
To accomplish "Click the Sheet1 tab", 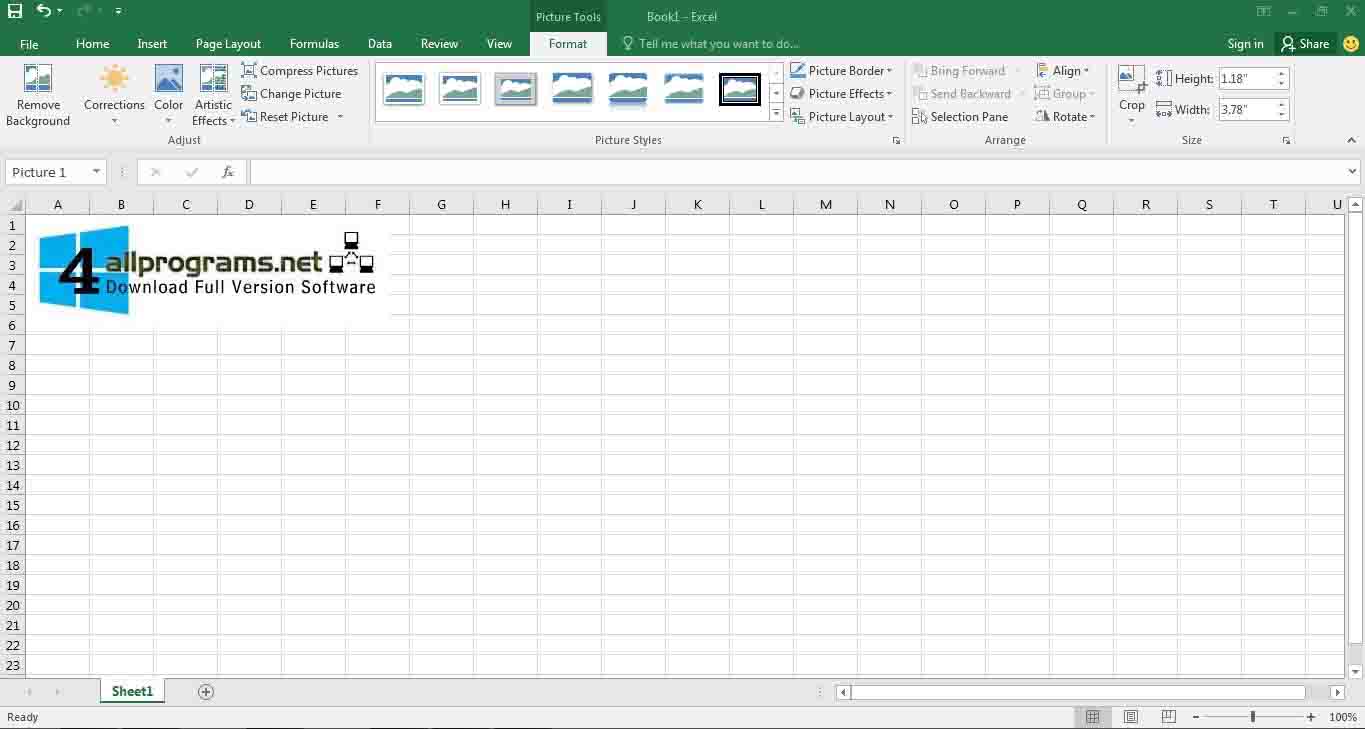I will point(132,692).
